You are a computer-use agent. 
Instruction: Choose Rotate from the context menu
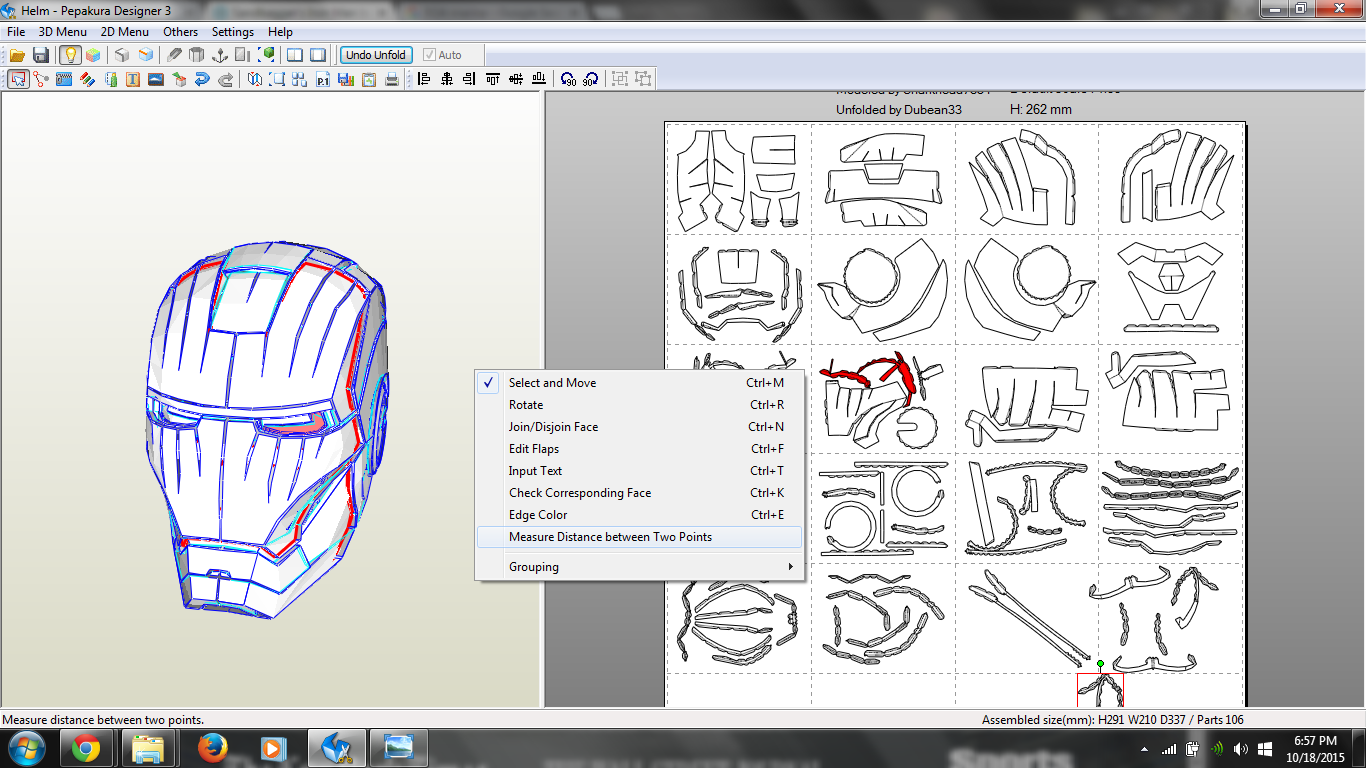pos(639,405)
